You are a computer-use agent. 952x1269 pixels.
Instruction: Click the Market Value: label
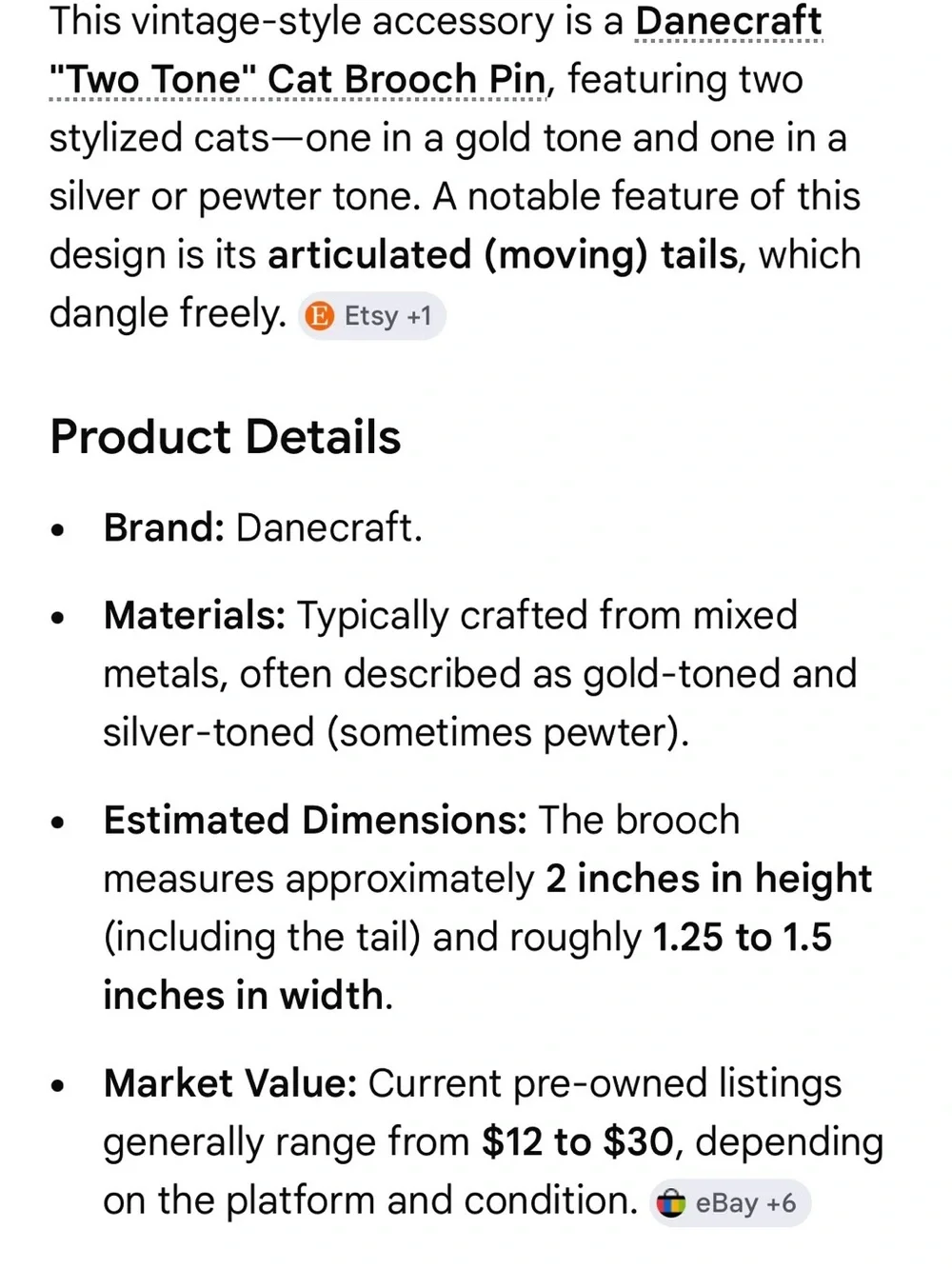pos(229,1083)
